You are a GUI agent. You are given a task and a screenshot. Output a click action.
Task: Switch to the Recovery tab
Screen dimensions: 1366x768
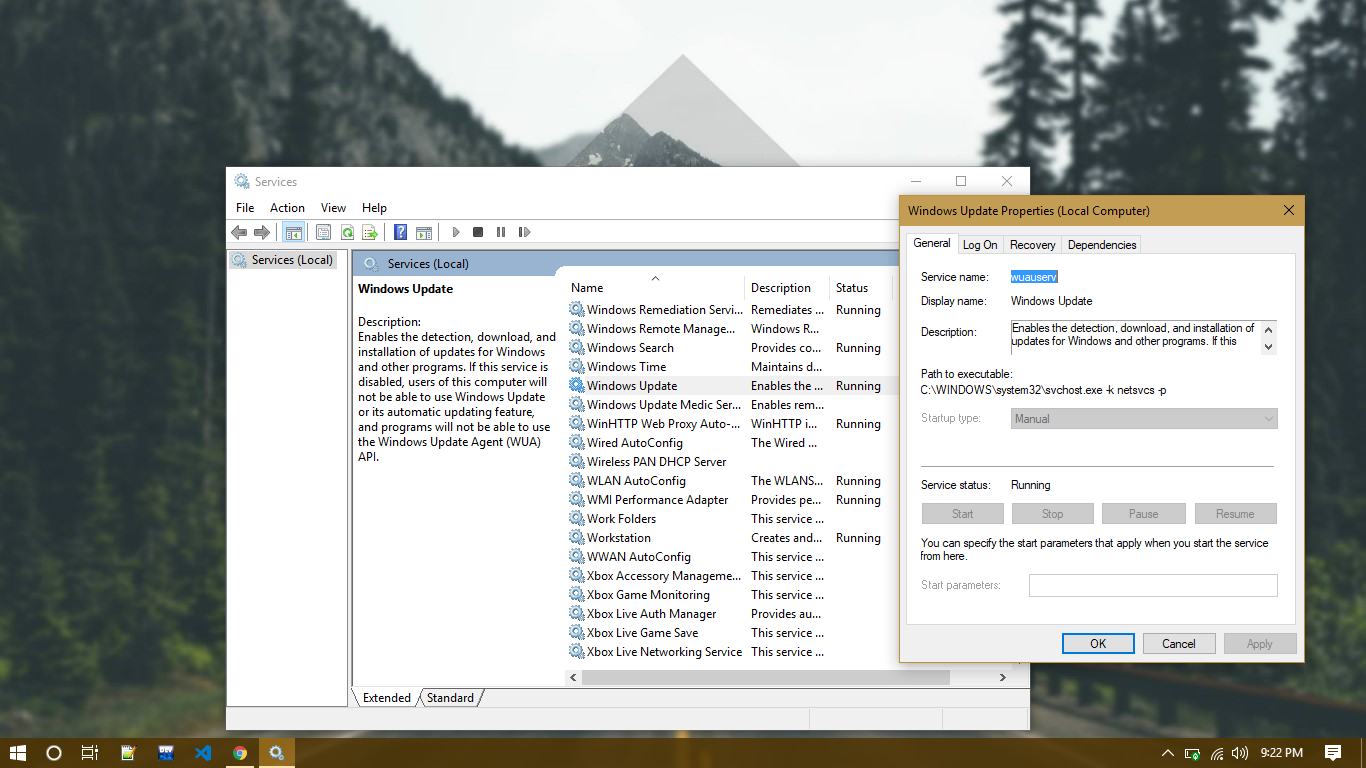click(x=1033, y=245)
